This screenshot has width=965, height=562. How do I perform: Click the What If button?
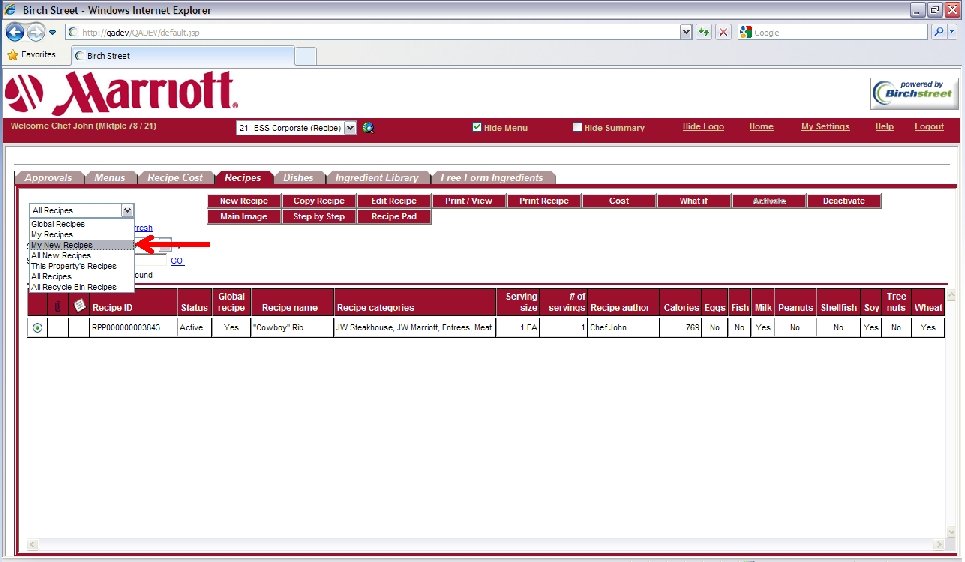tap(694, 201)
